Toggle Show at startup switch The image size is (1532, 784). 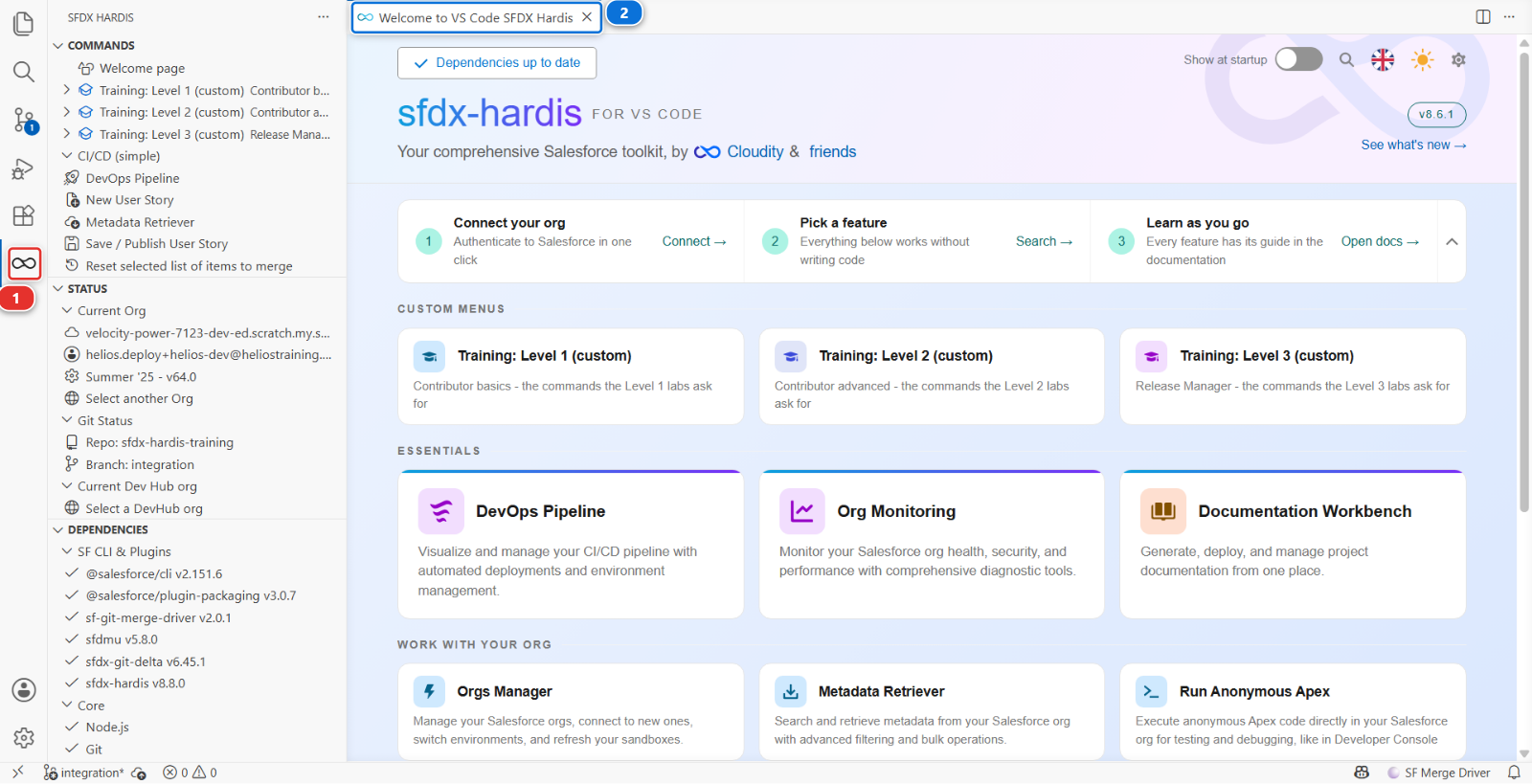click(x=1299, y=59)
